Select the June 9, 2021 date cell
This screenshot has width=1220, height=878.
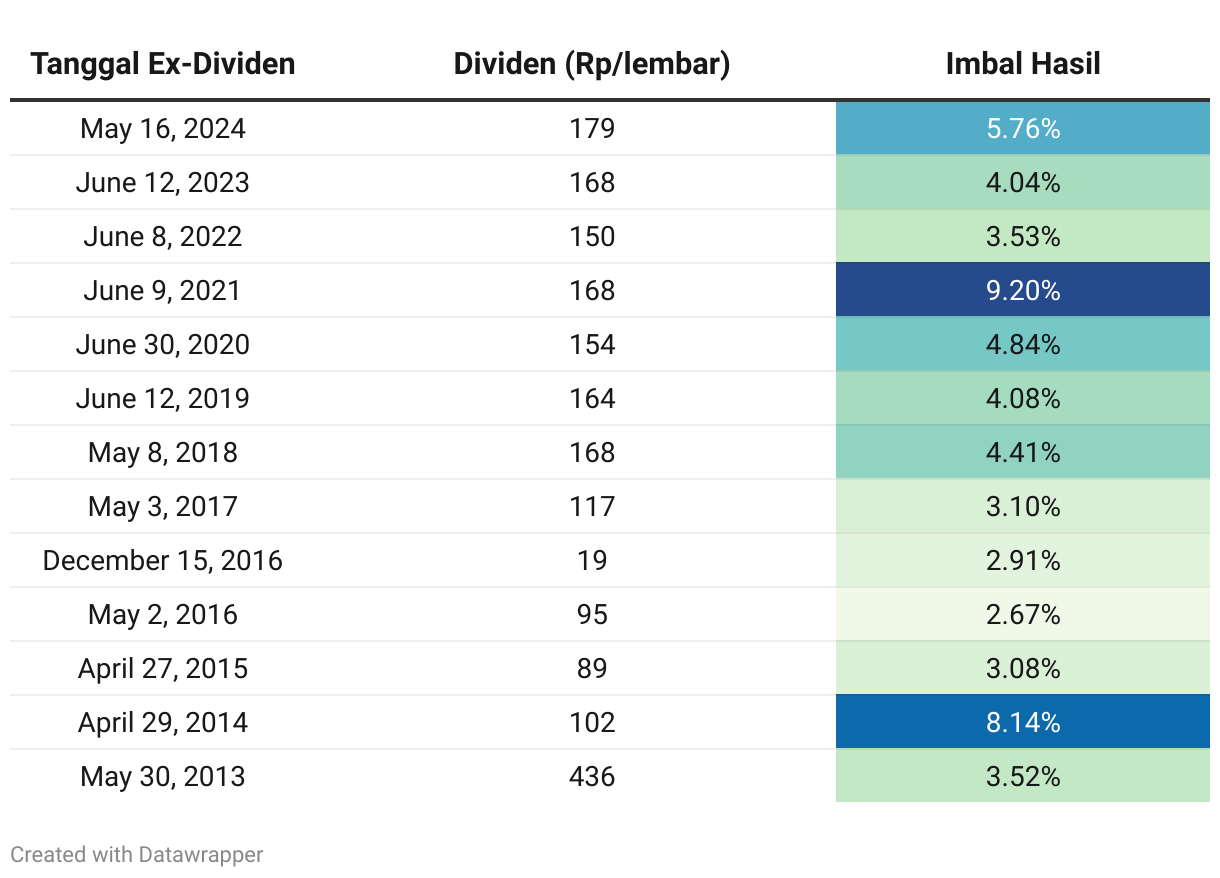[163, 291]
